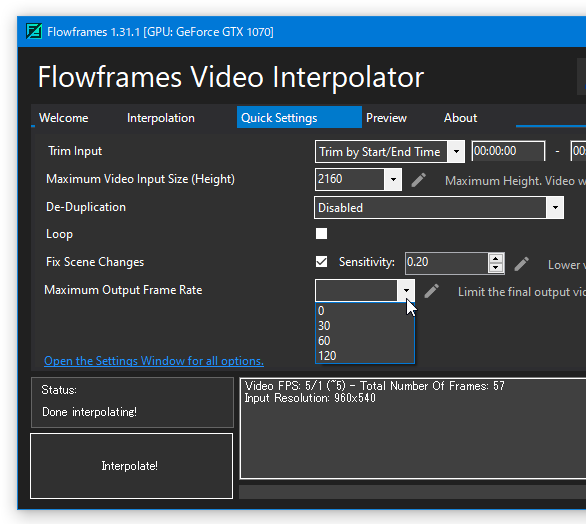
Task: Click the Flowframes app icon in title bar
Action: pyautogui.click(x=34, y=31)
